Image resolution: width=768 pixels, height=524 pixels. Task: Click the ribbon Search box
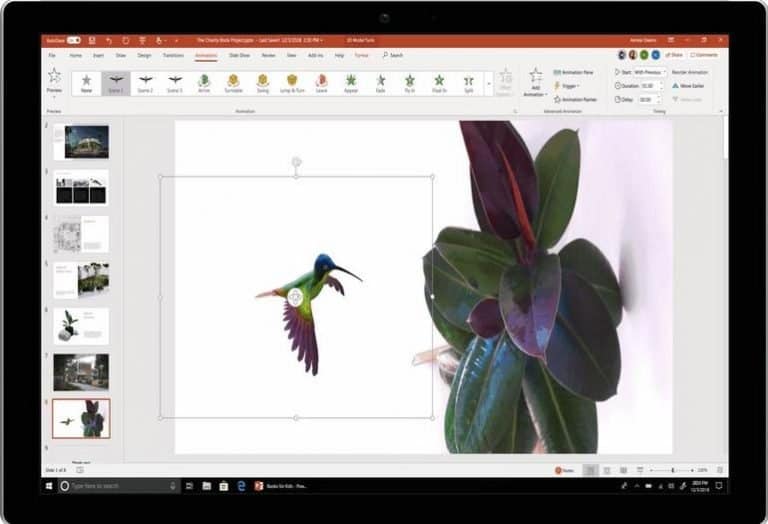(393, 55)
